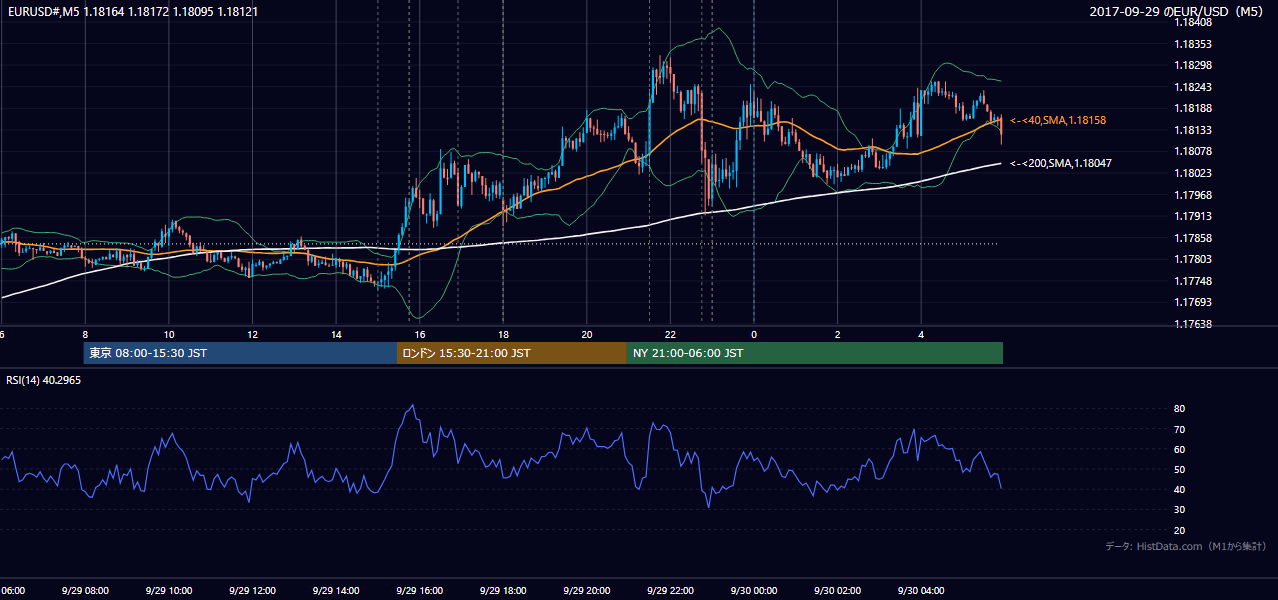
Task: Click the 9/29 14:00 time axis label
Action: [334, 590]
